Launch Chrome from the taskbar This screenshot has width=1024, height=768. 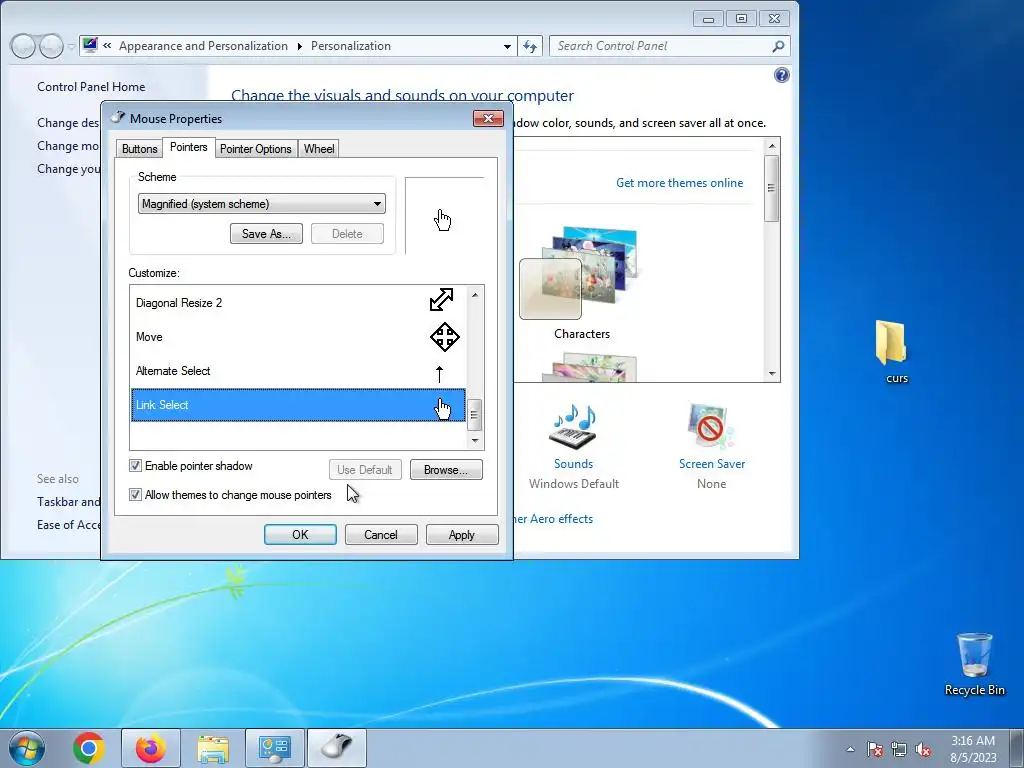click(x=89, y=748)
